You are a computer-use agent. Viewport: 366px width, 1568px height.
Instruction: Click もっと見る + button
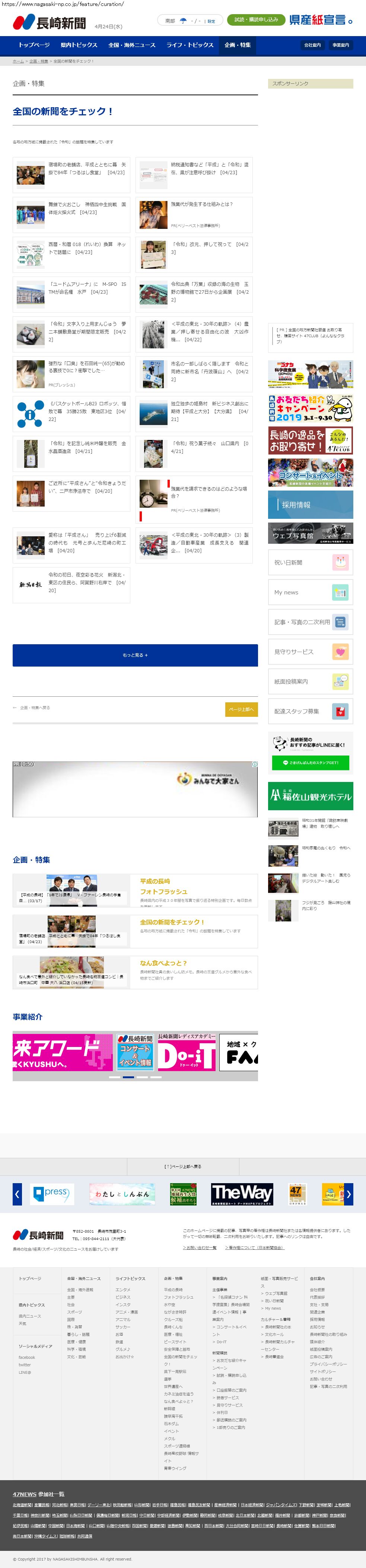tap(135, 655)
